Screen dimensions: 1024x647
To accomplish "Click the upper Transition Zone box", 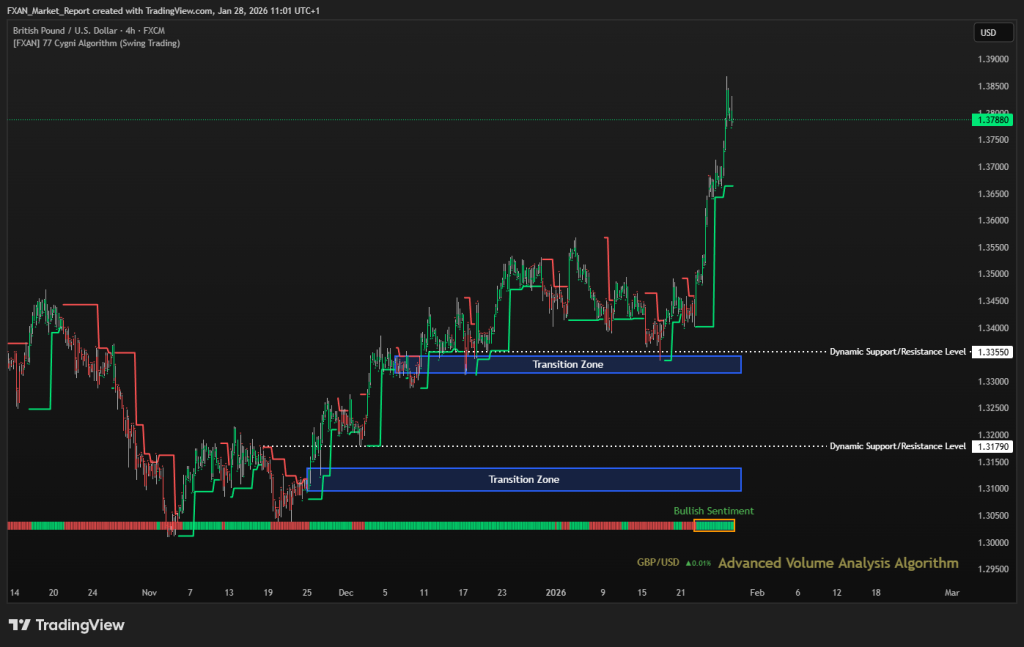I will pyautogui.click(x=568, y=365).
